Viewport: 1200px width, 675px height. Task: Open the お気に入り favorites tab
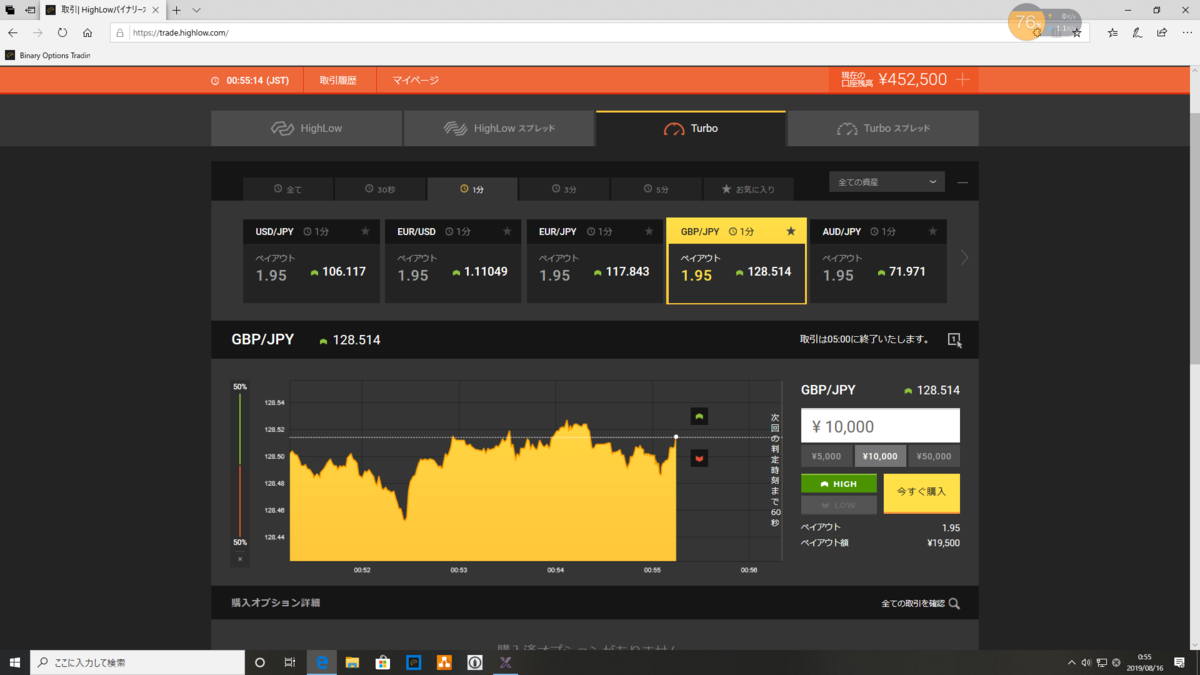point(748,189)
